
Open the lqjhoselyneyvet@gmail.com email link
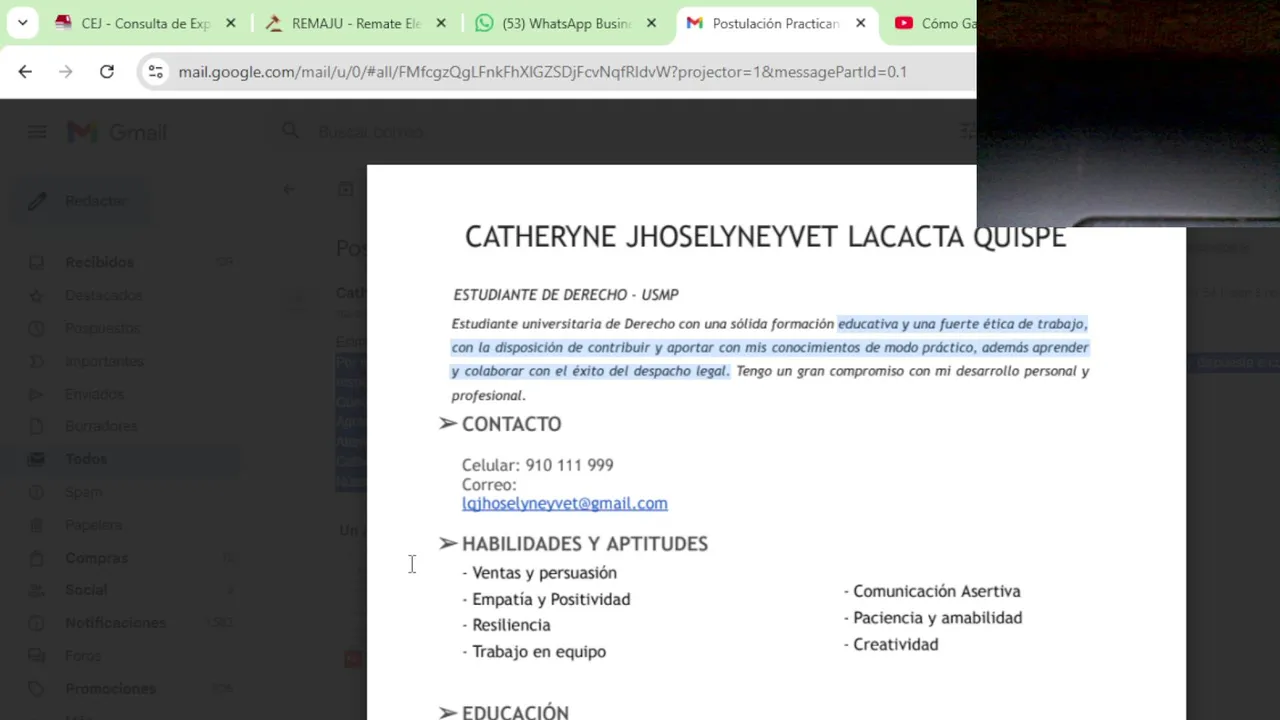click(564, 503)
